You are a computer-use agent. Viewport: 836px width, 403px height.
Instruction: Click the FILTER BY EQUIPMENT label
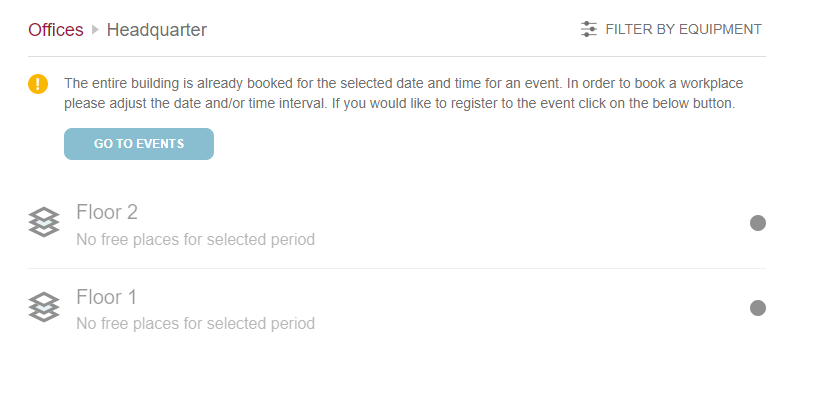[683, 30]
